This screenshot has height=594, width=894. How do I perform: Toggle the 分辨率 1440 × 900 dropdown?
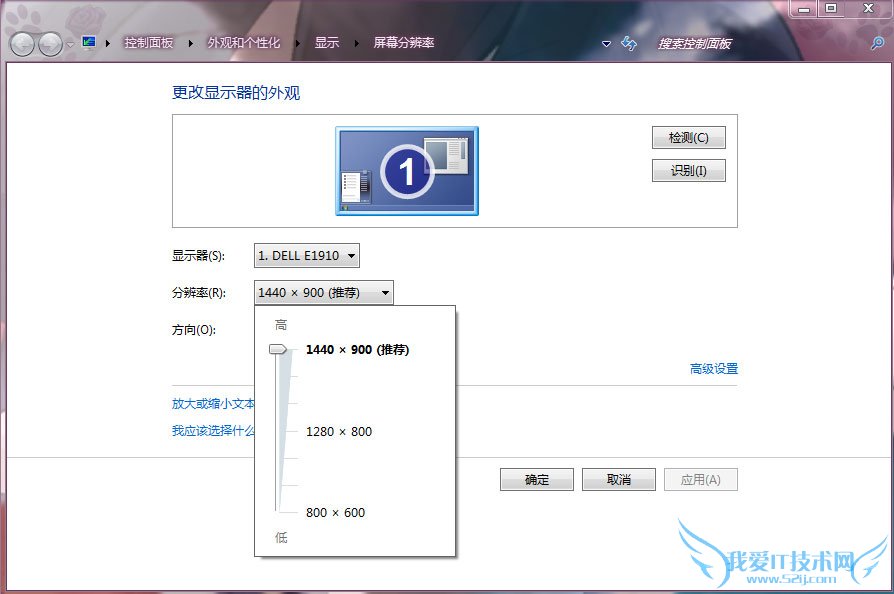click(x=323, y=292)
